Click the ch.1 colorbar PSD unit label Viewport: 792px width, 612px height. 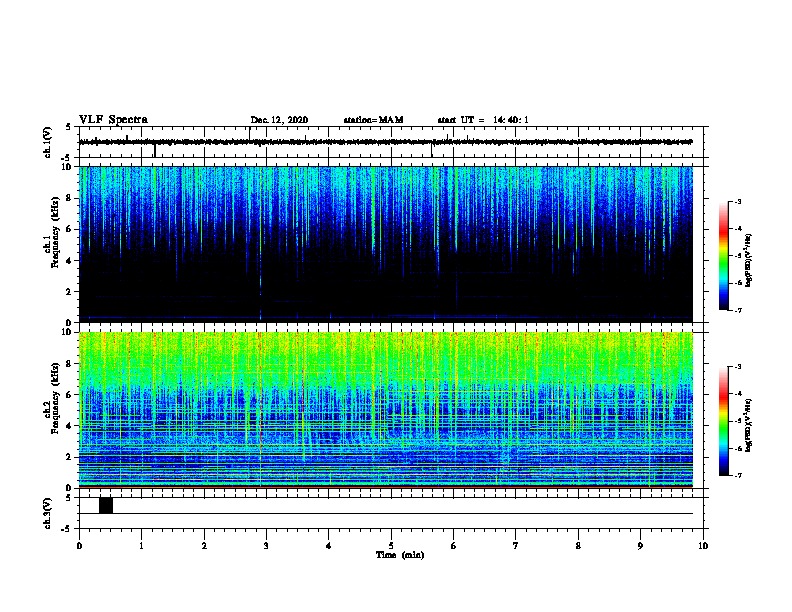tap(748, 260)
